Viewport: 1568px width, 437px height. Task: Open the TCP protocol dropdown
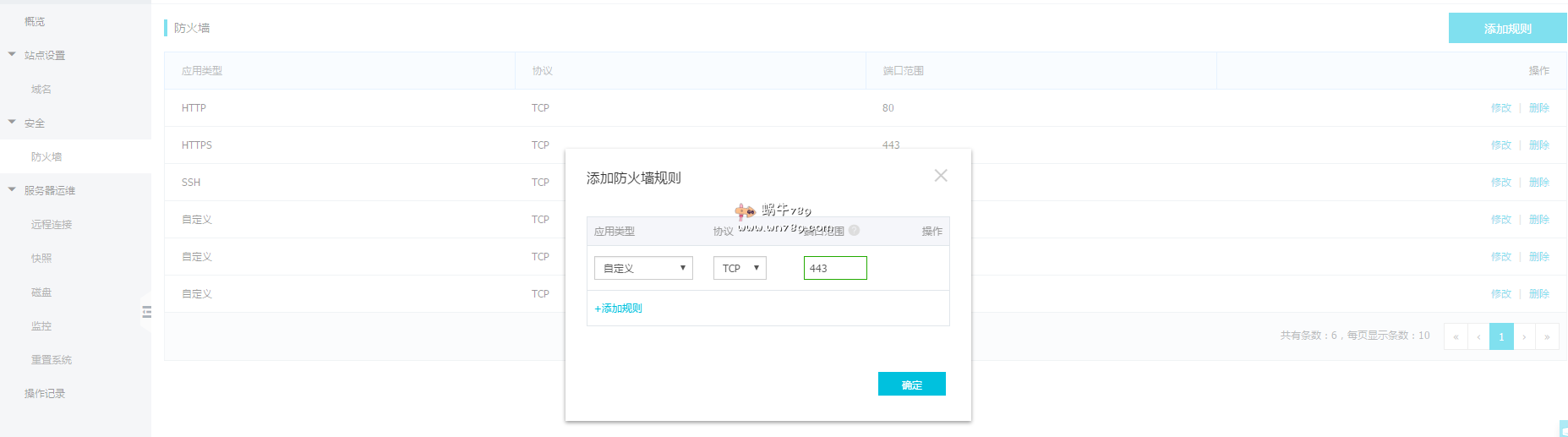740,268
